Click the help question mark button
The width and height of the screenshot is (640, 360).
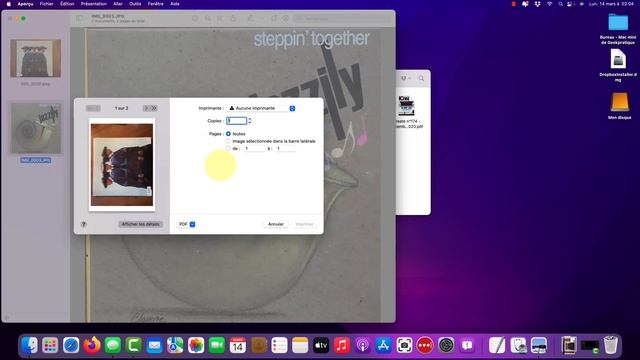pyautogui.click(x=84, y=224)
